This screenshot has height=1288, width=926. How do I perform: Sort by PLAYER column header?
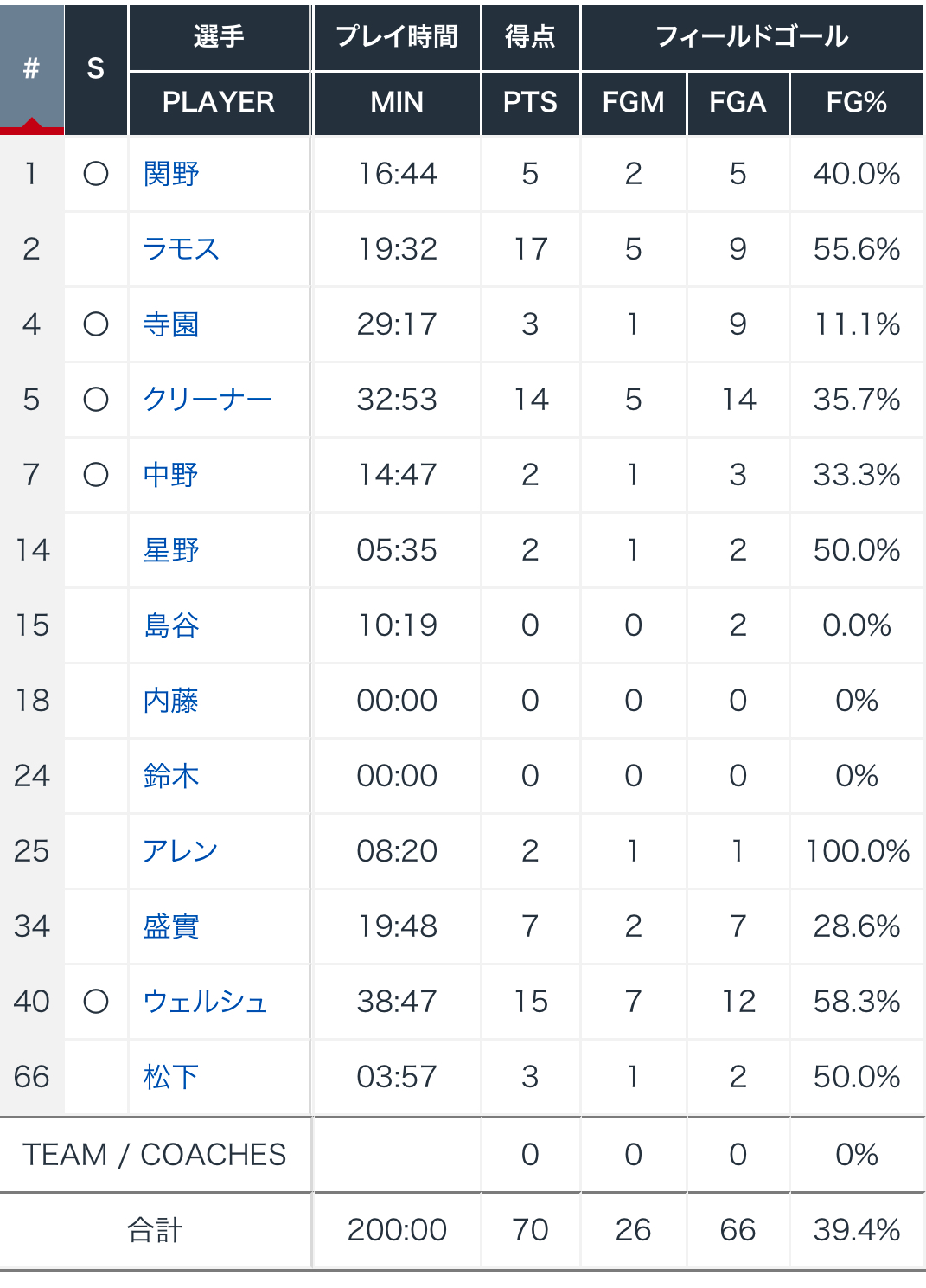[219, 102]
